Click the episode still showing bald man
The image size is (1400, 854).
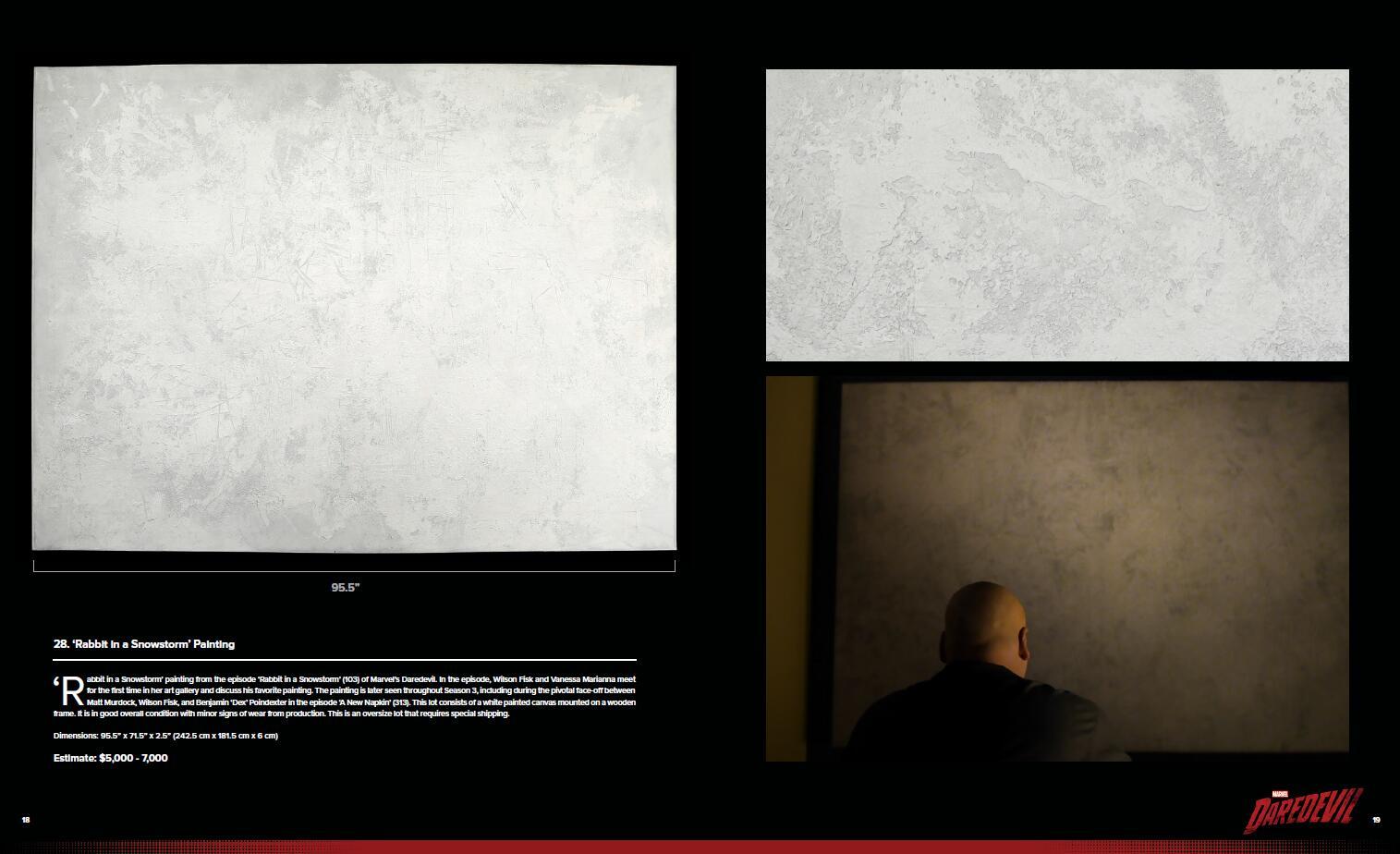point(1057,568)
